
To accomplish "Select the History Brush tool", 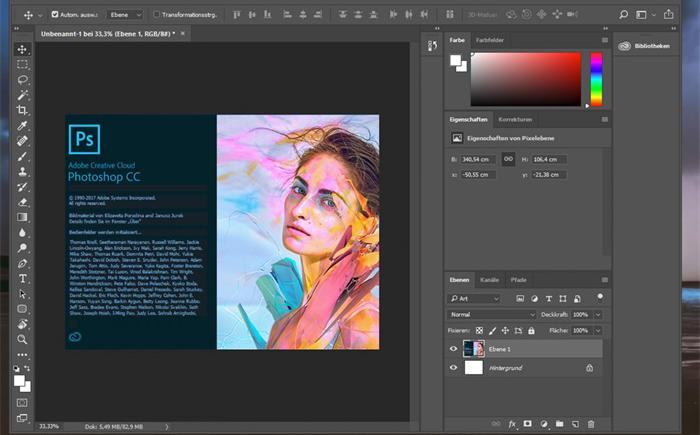I will coord(22,187).
